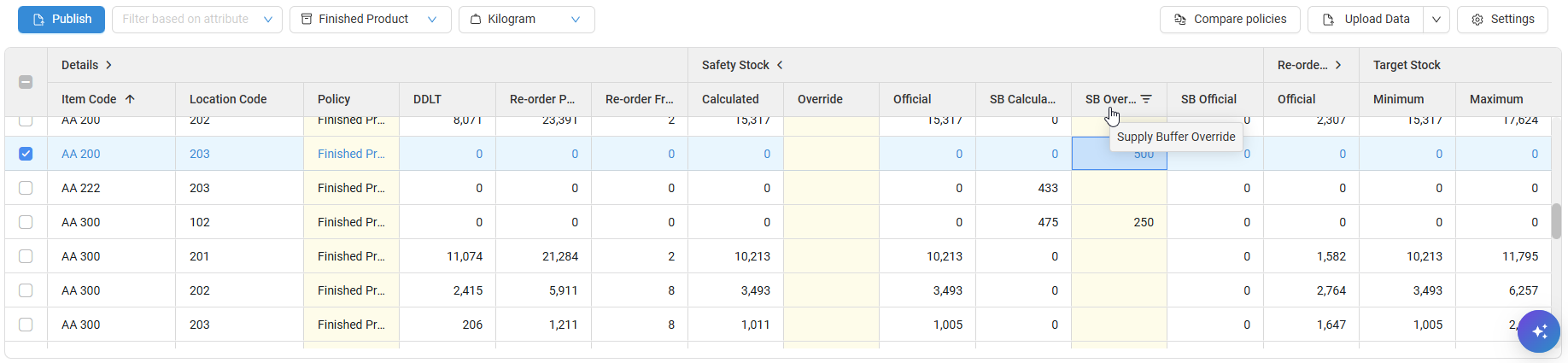Click the filter icon on SB Override column
Image resolution: width=1568 pixels, height=363 pixels.
(1146, 99)
